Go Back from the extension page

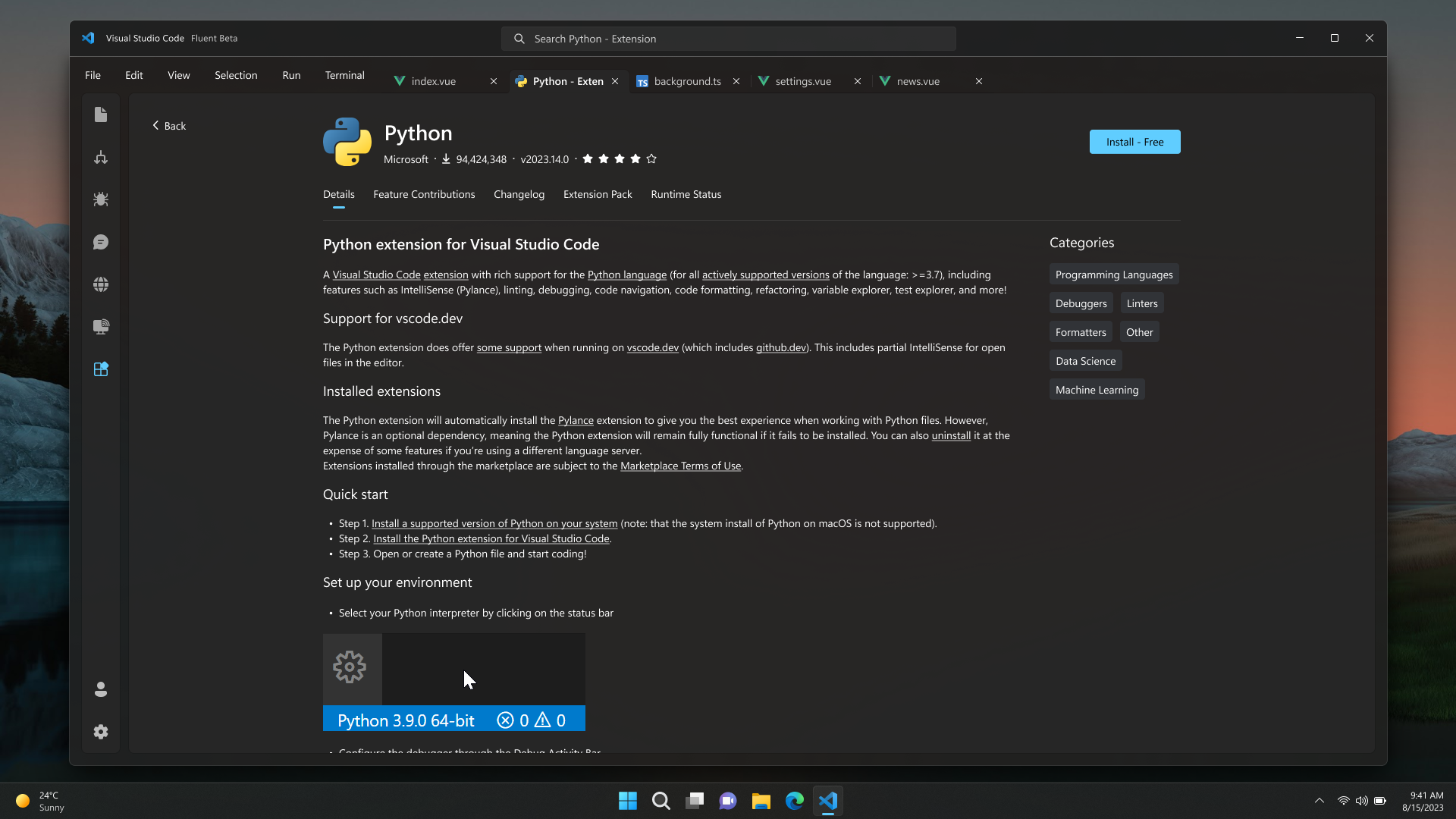[x=169, y=126]
